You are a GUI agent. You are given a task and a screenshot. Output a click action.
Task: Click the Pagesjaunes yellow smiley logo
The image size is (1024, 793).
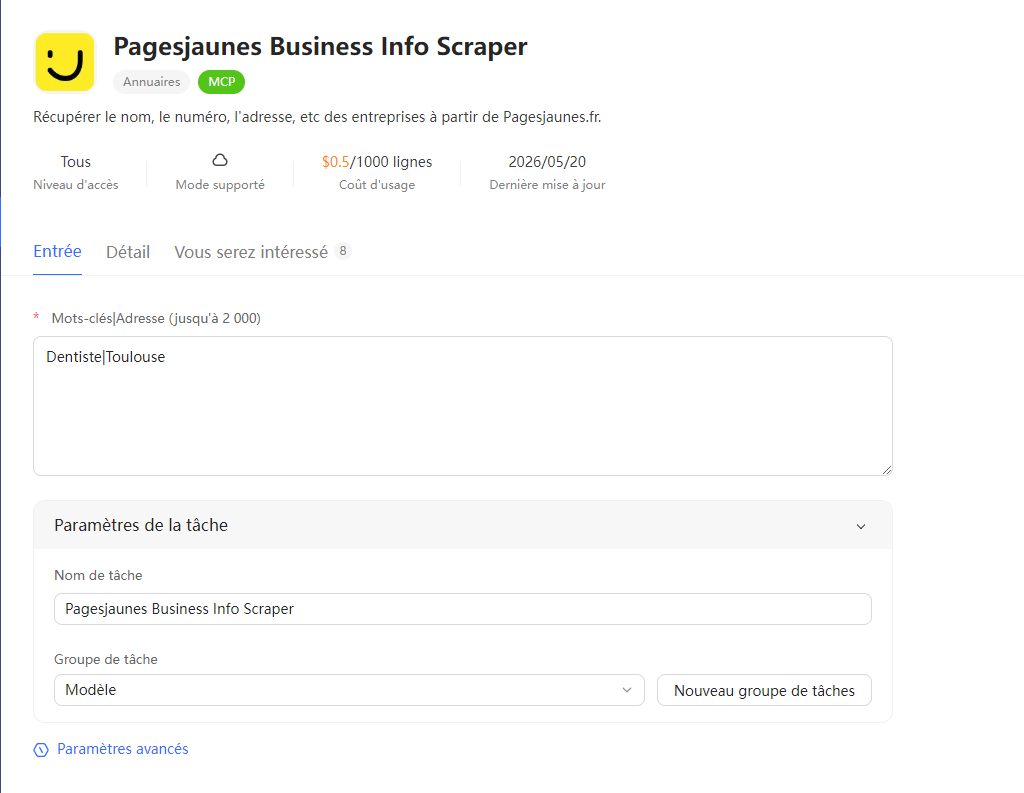point(65,62)
